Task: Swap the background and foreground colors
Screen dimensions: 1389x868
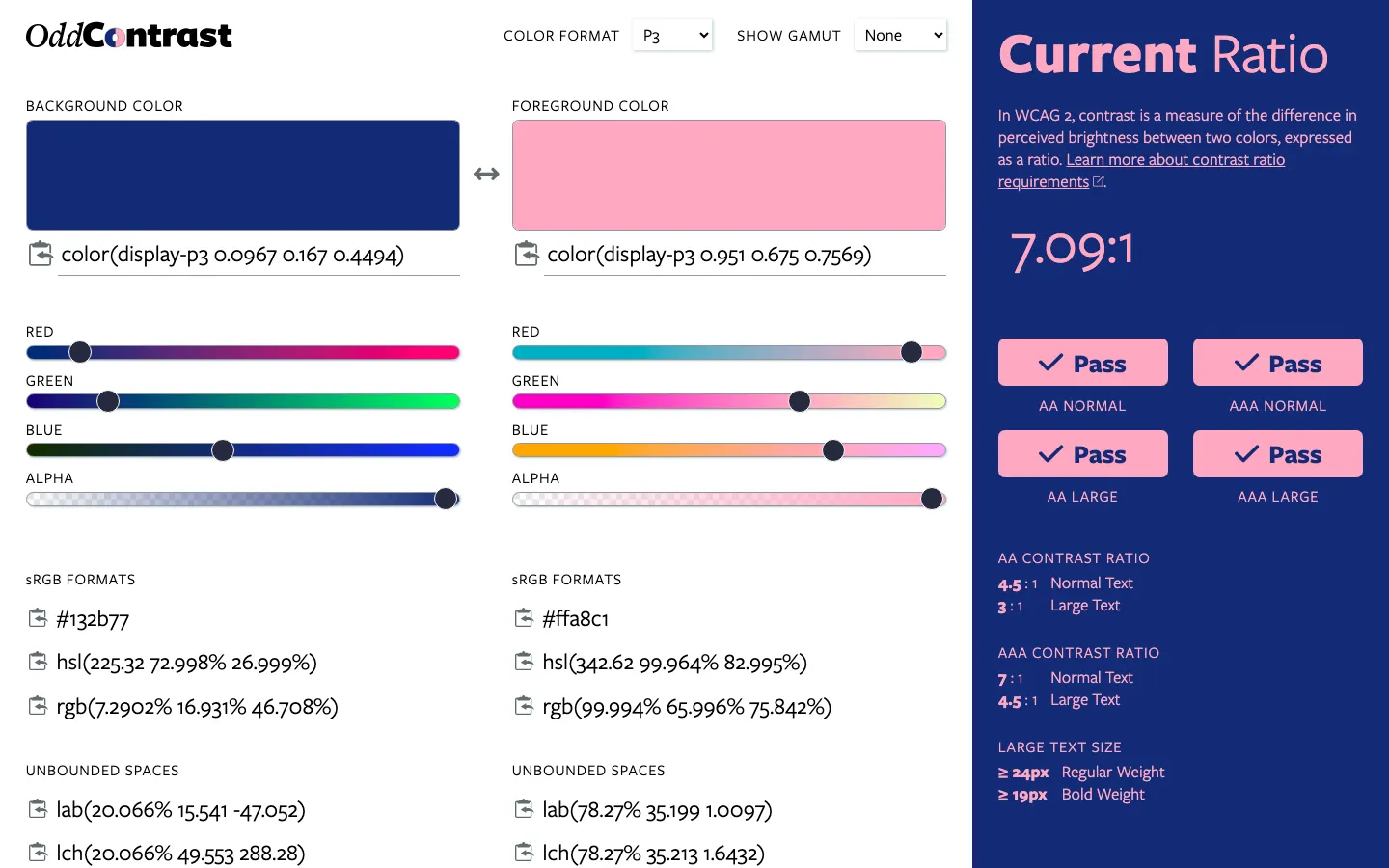Action: coord(486,175)
